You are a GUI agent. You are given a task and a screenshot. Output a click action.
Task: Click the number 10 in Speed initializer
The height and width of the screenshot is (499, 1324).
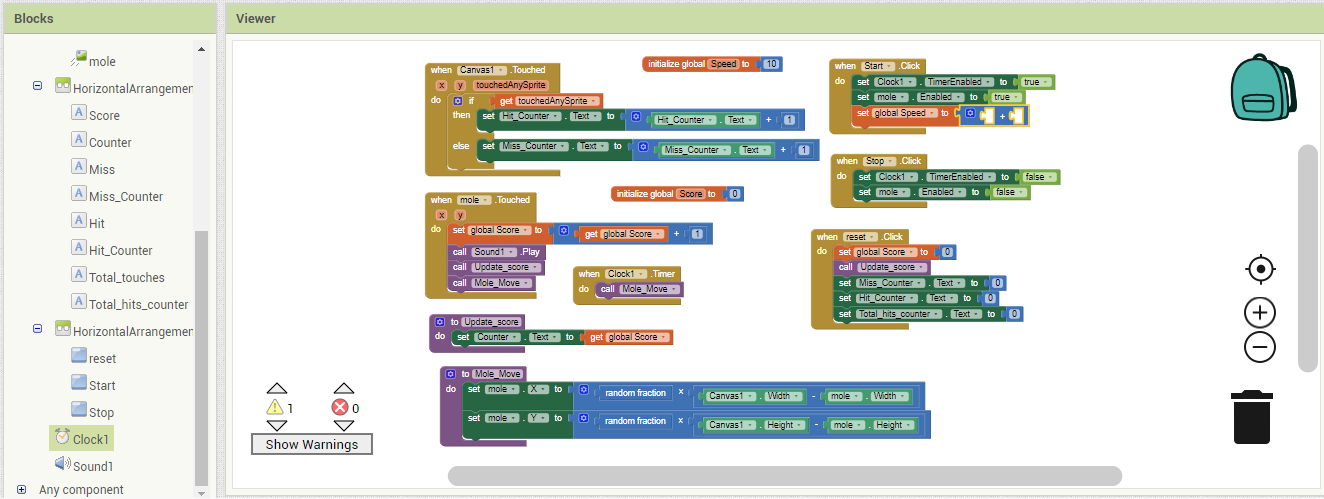[771, 64]
